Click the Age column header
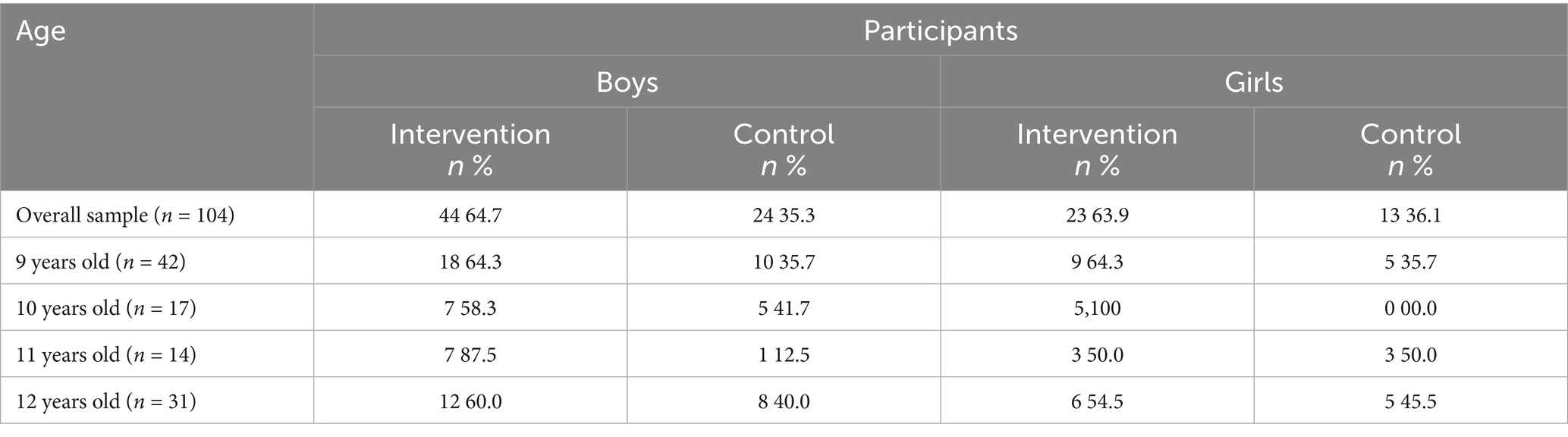 (x=41, y=32)
